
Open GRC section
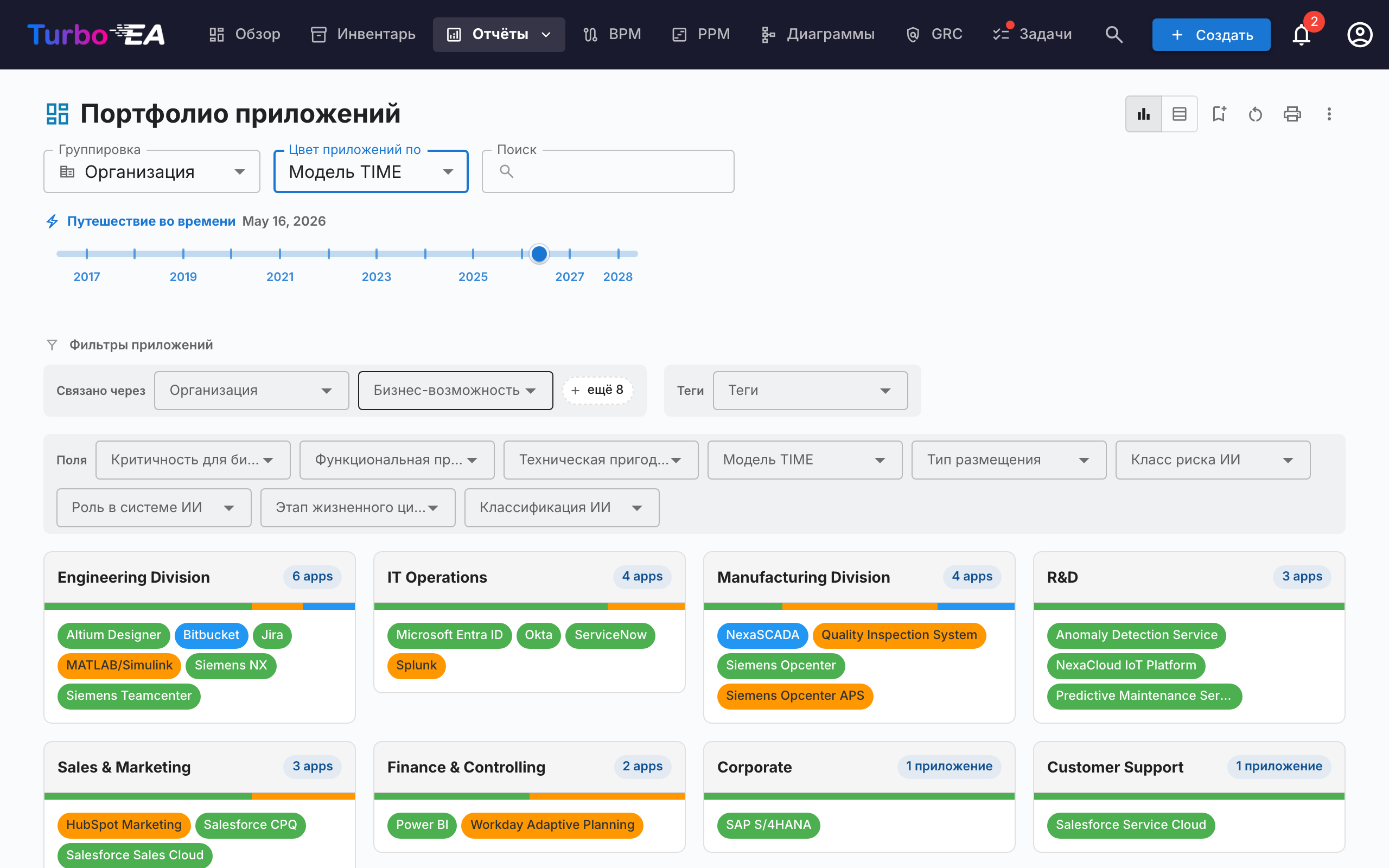(934, 34)
